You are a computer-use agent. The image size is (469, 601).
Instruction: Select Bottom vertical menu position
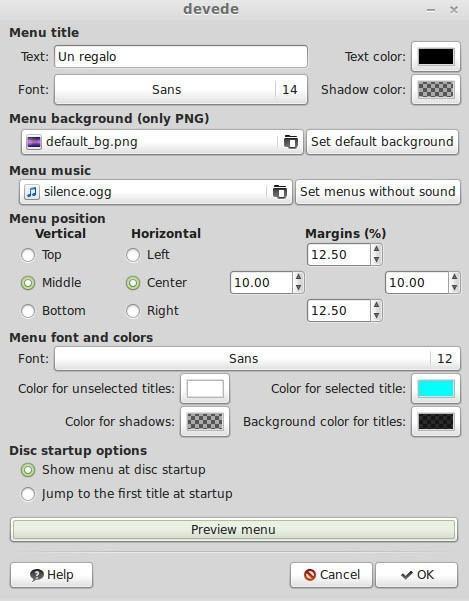(28, 311)
